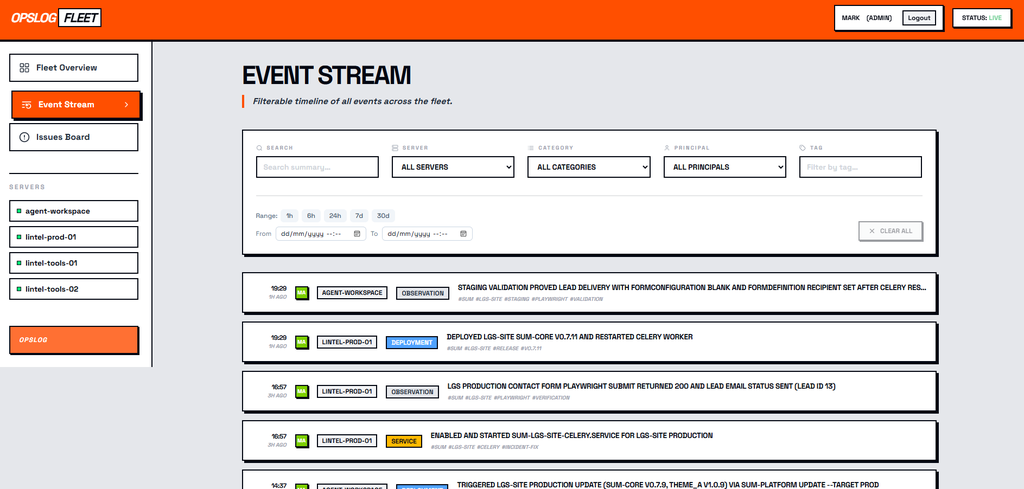Open the Deployed LGS-Site Sum-Core v0.7.11 event

(x=590, y=342)
